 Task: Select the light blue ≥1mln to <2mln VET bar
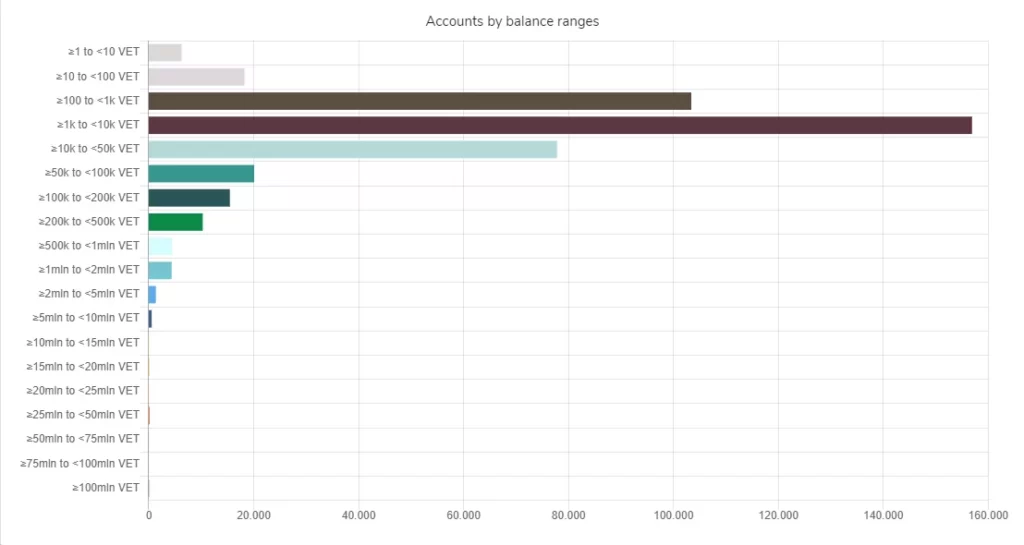point(160,270)
